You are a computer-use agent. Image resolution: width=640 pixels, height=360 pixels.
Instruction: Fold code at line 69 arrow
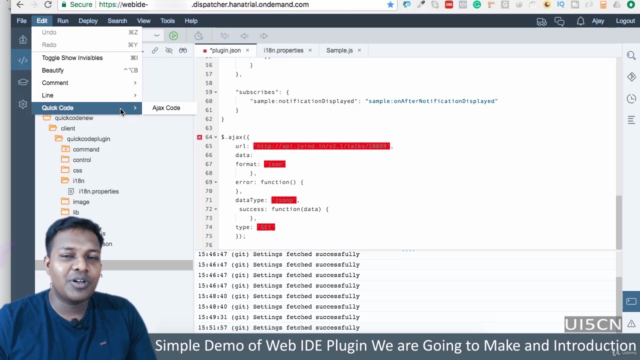(x=216, y=182)
